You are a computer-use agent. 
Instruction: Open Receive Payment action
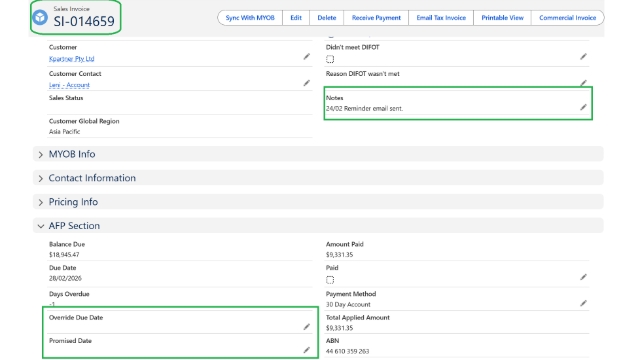pyautogui.click(x=376, y=18)
